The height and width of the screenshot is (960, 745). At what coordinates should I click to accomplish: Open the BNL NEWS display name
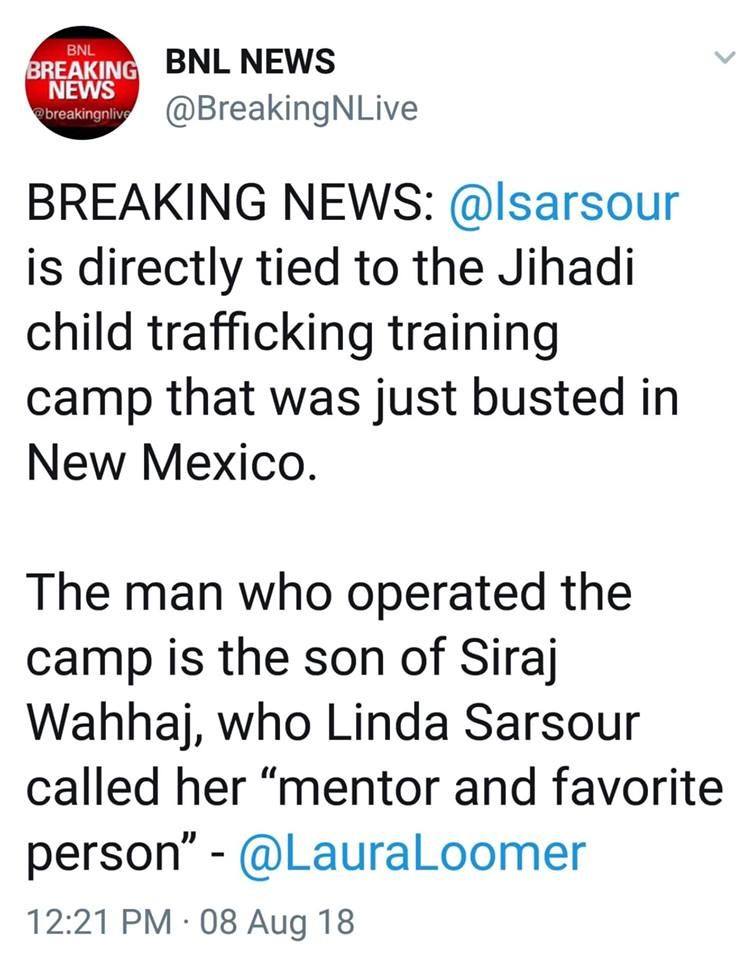pos(250,62)
